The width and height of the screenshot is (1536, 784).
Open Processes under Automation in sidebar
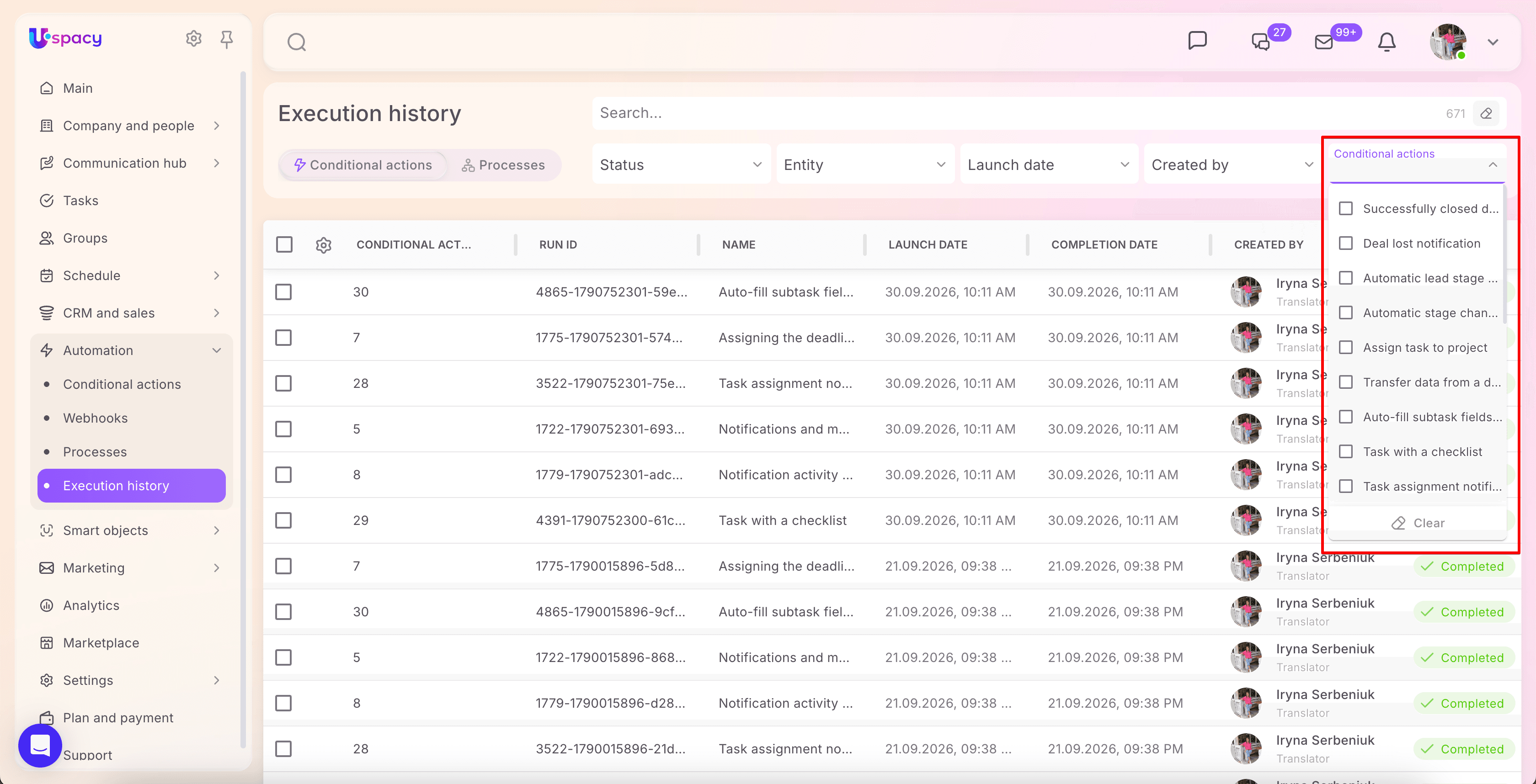point(95,451)
